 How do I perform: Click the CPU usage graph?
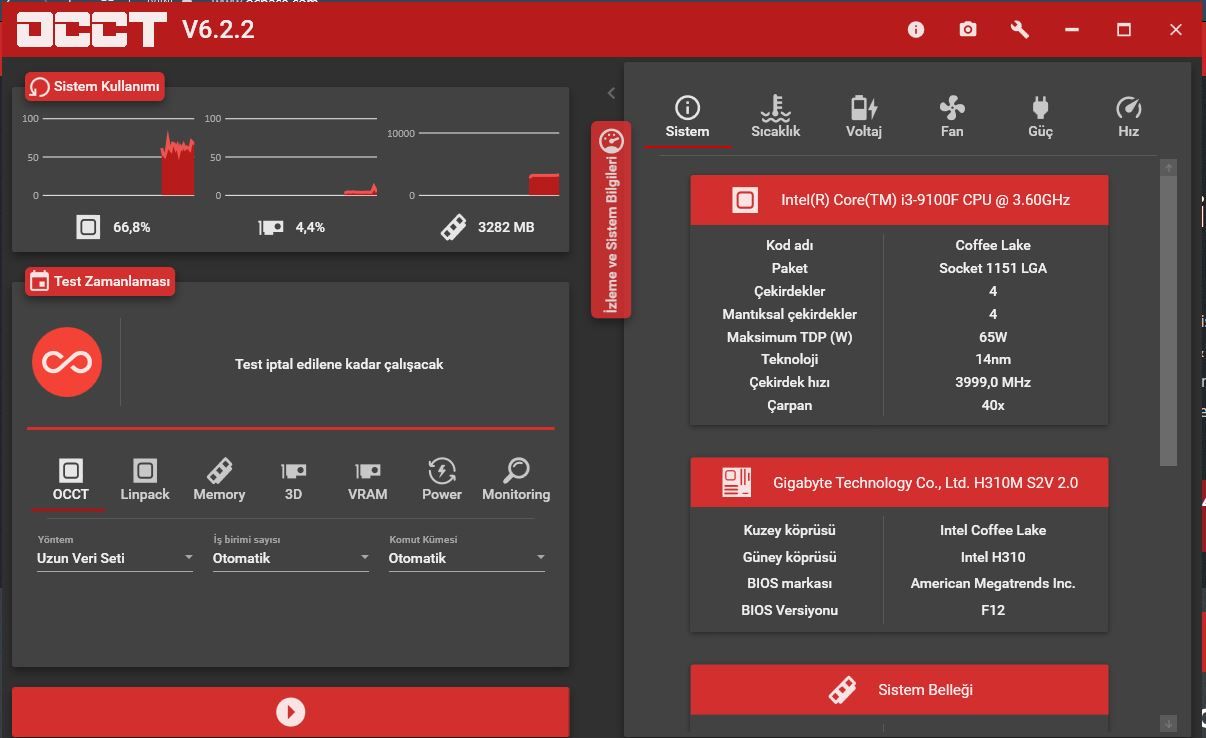pos(108,157)
